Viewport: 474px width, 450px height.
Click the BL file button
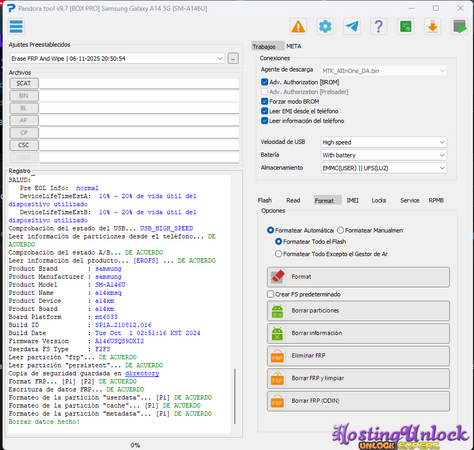coord(24,108)
